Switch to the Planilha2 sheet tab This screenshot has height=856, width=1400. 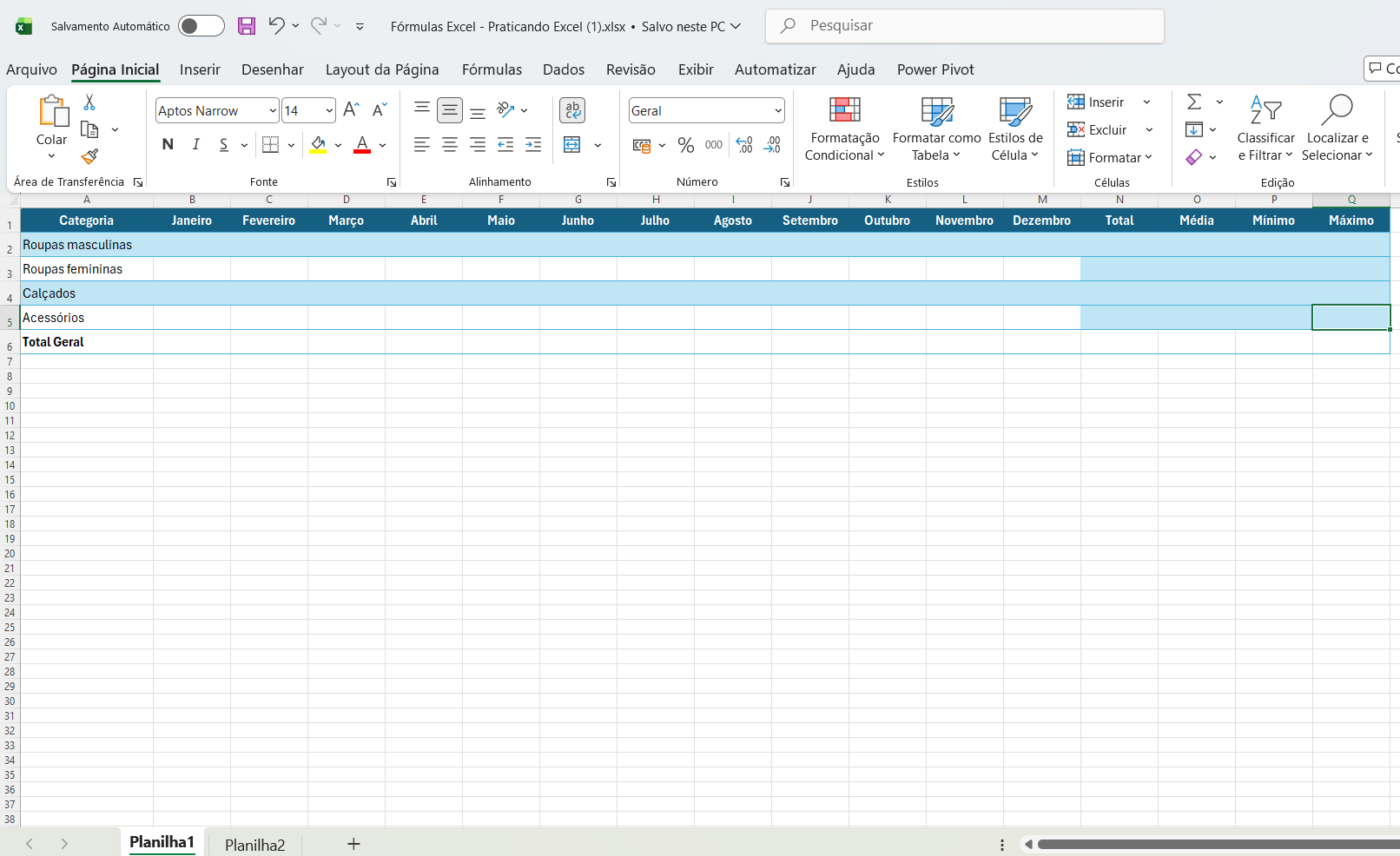254,845
